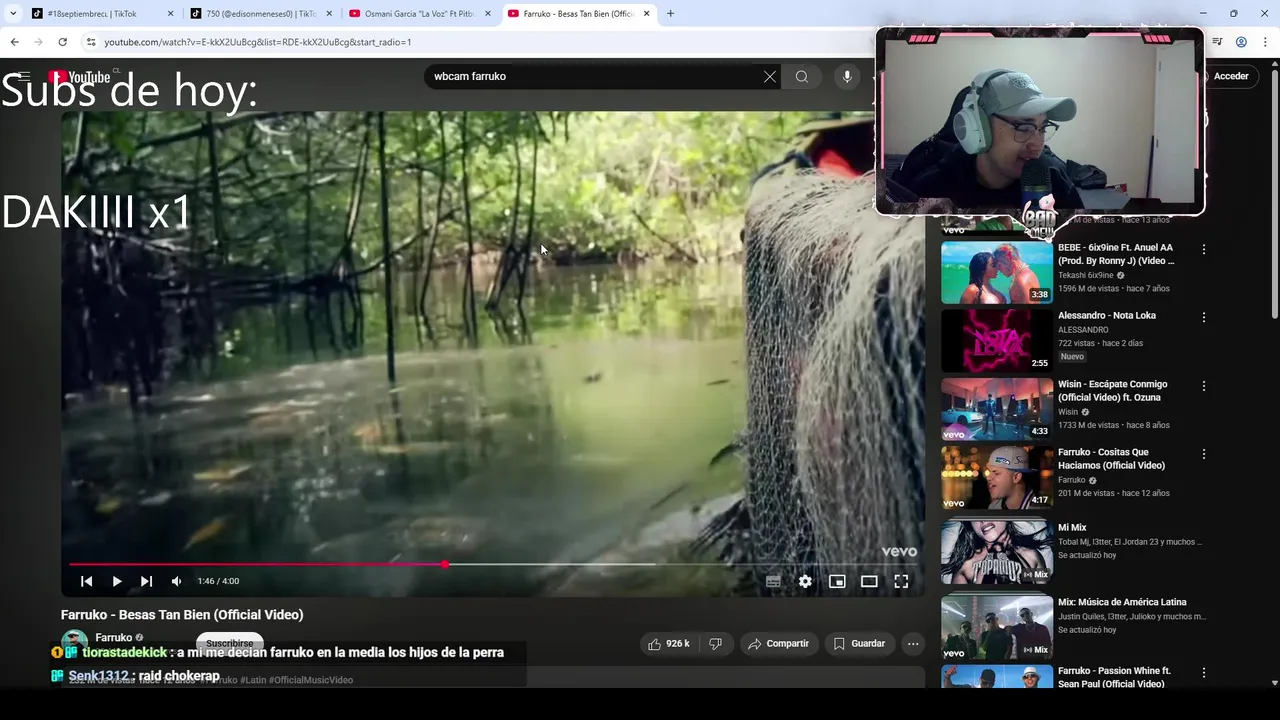This screenshot has width=1280, height=720.
Task: Play the paused Farruko video
Action: click(117, 581)
